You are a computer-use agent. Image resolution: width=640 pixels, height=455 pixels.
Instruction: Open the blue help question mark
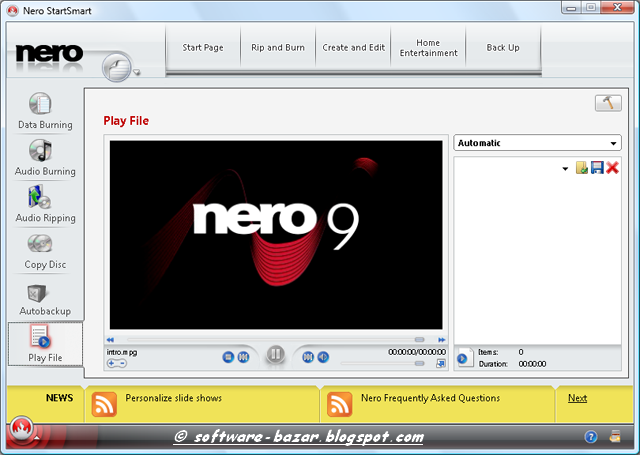coord(591,437)
